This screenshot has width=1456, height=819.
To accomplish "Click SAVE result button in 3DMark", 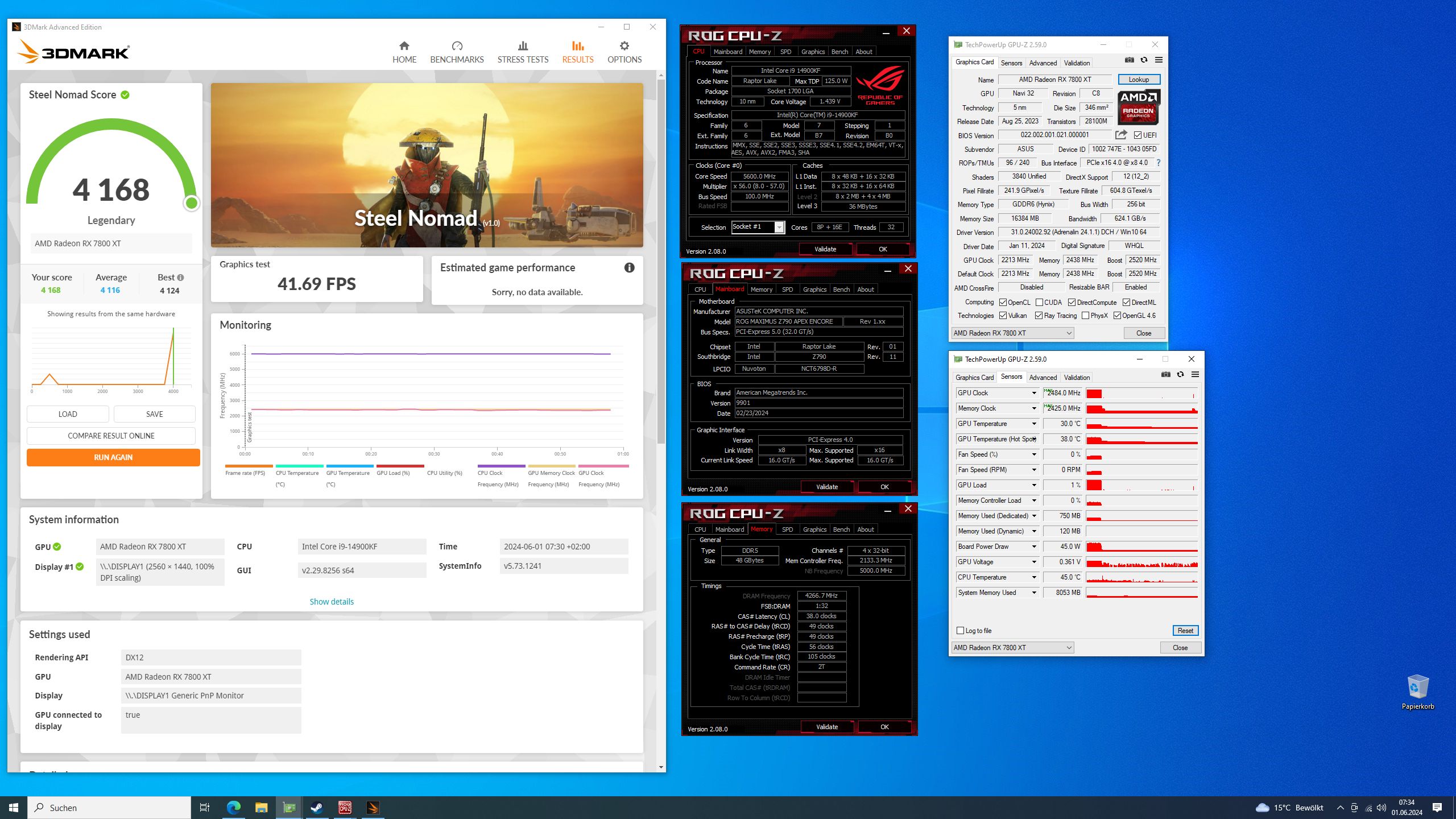I will point(155,414).
